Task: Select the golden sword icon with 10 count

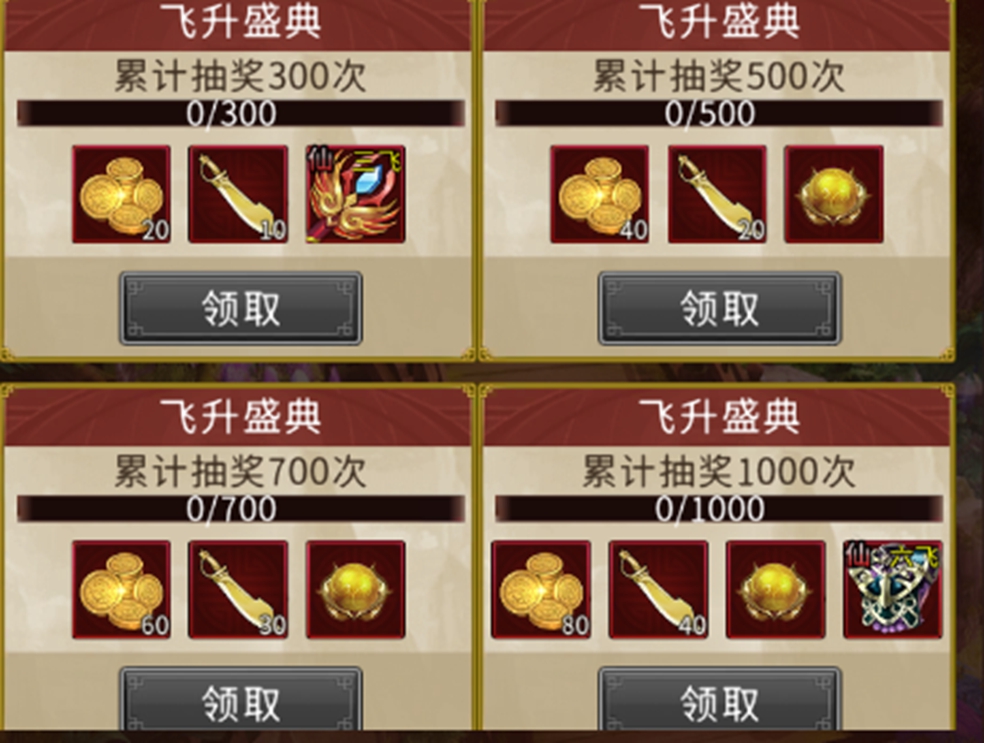Action: [x=238, y=195]
